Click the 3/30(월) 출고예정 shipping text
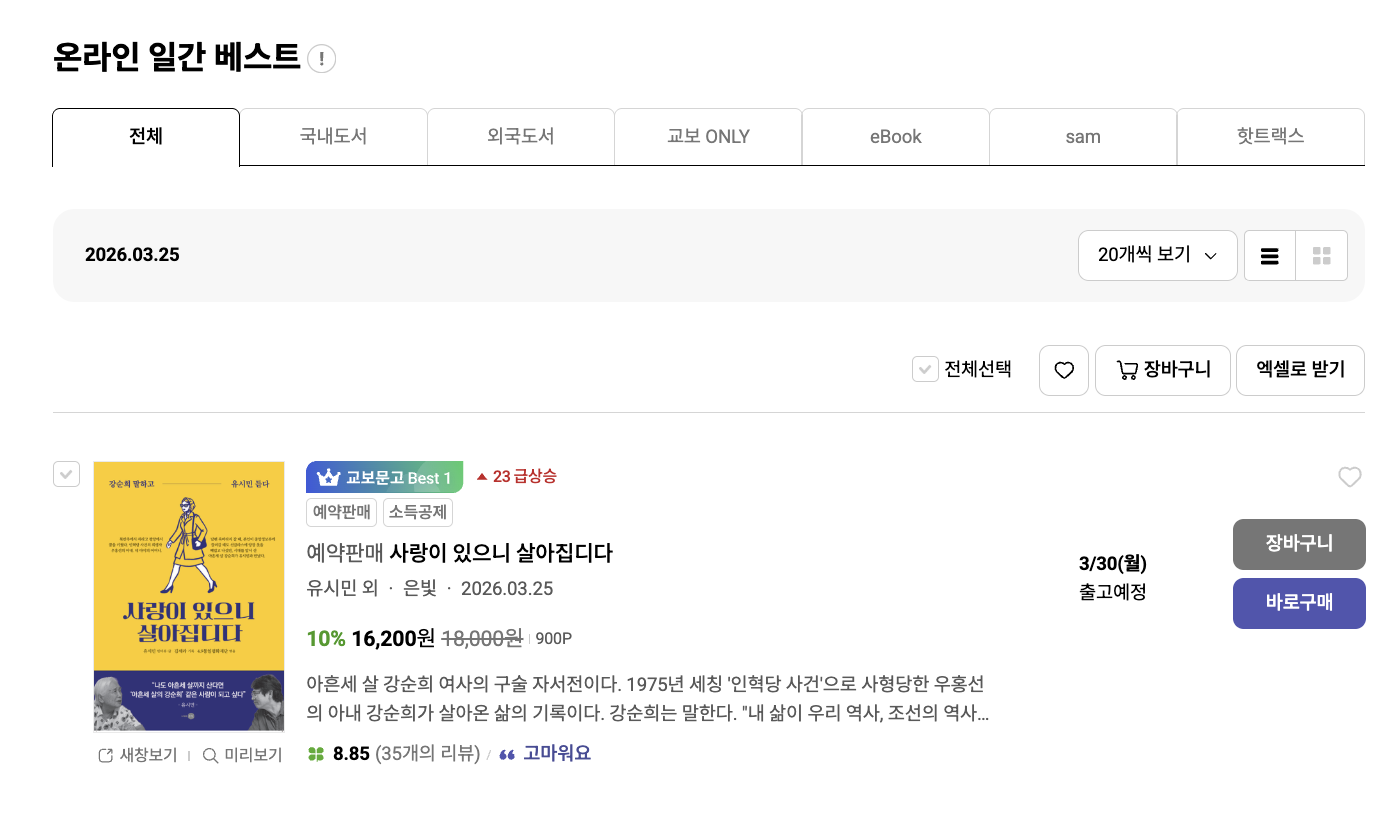This screenshot has width=1394, height=816. coord(1113,577)
